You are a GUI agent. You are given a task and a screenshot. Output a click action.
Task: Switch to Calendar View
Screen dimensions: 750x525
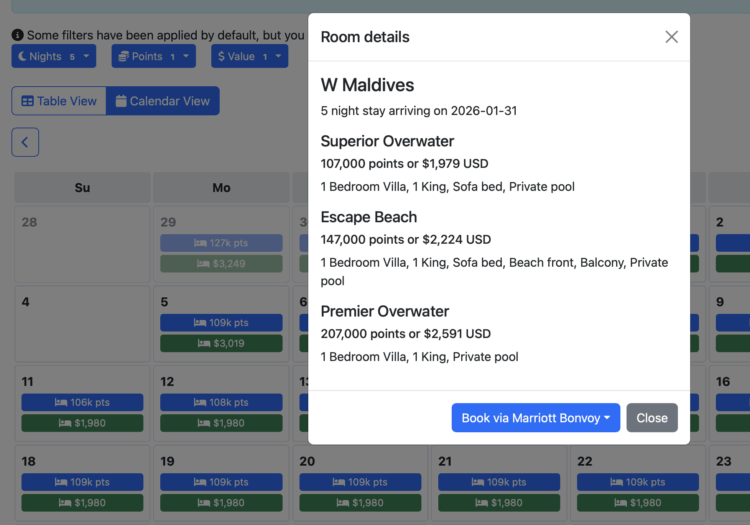tap(163, 101)
